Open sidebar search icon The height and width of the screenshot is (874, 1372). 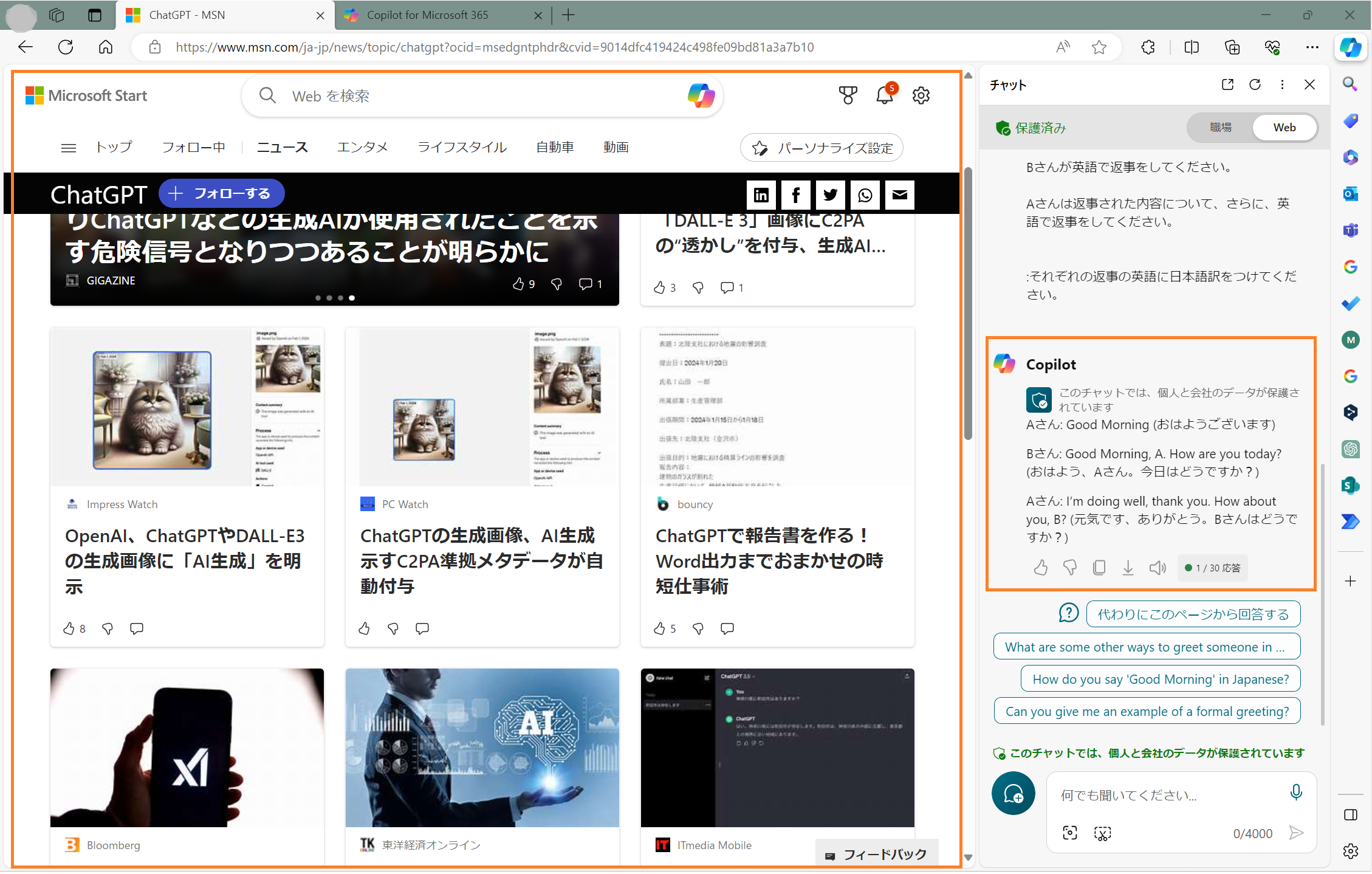(x=1350, y=84)
